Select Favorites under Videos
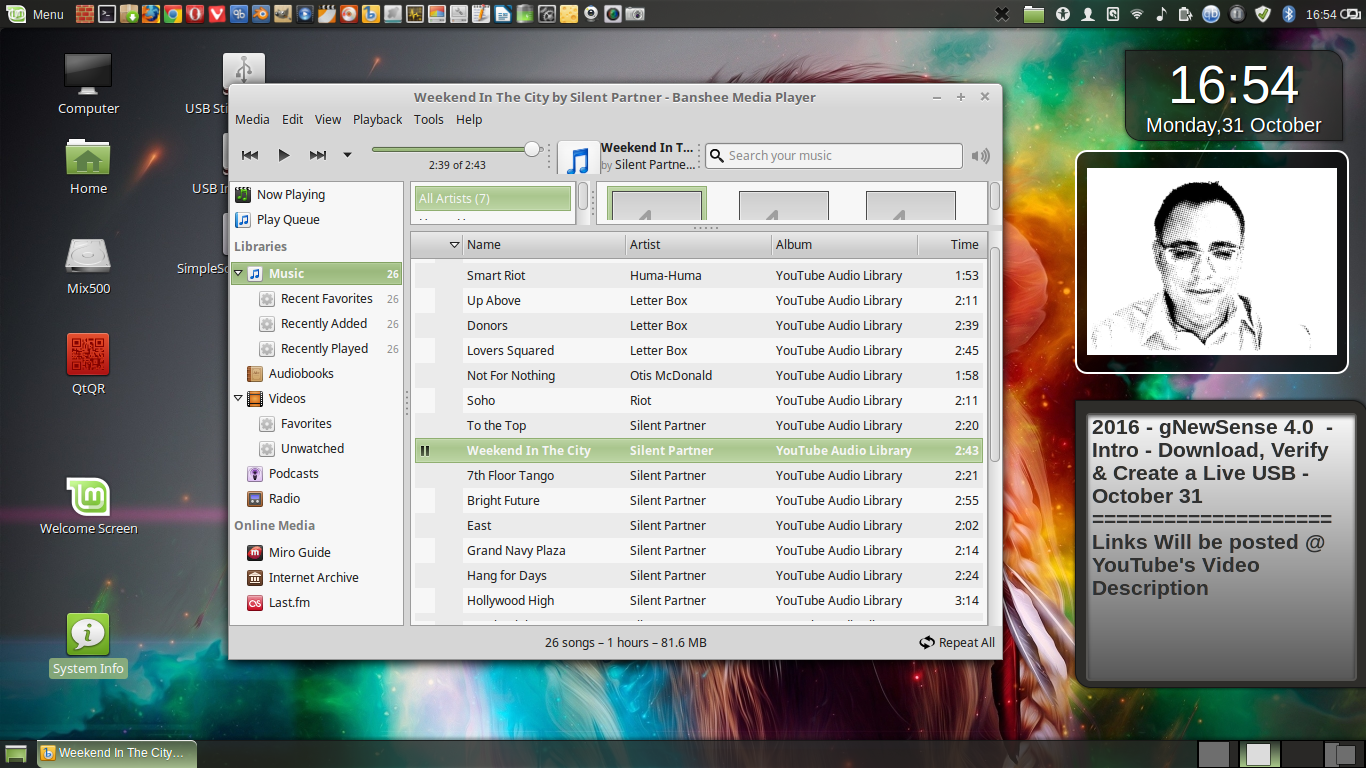Image resolution: width=1366 pixels, height=768 pixels. [317, 424]
